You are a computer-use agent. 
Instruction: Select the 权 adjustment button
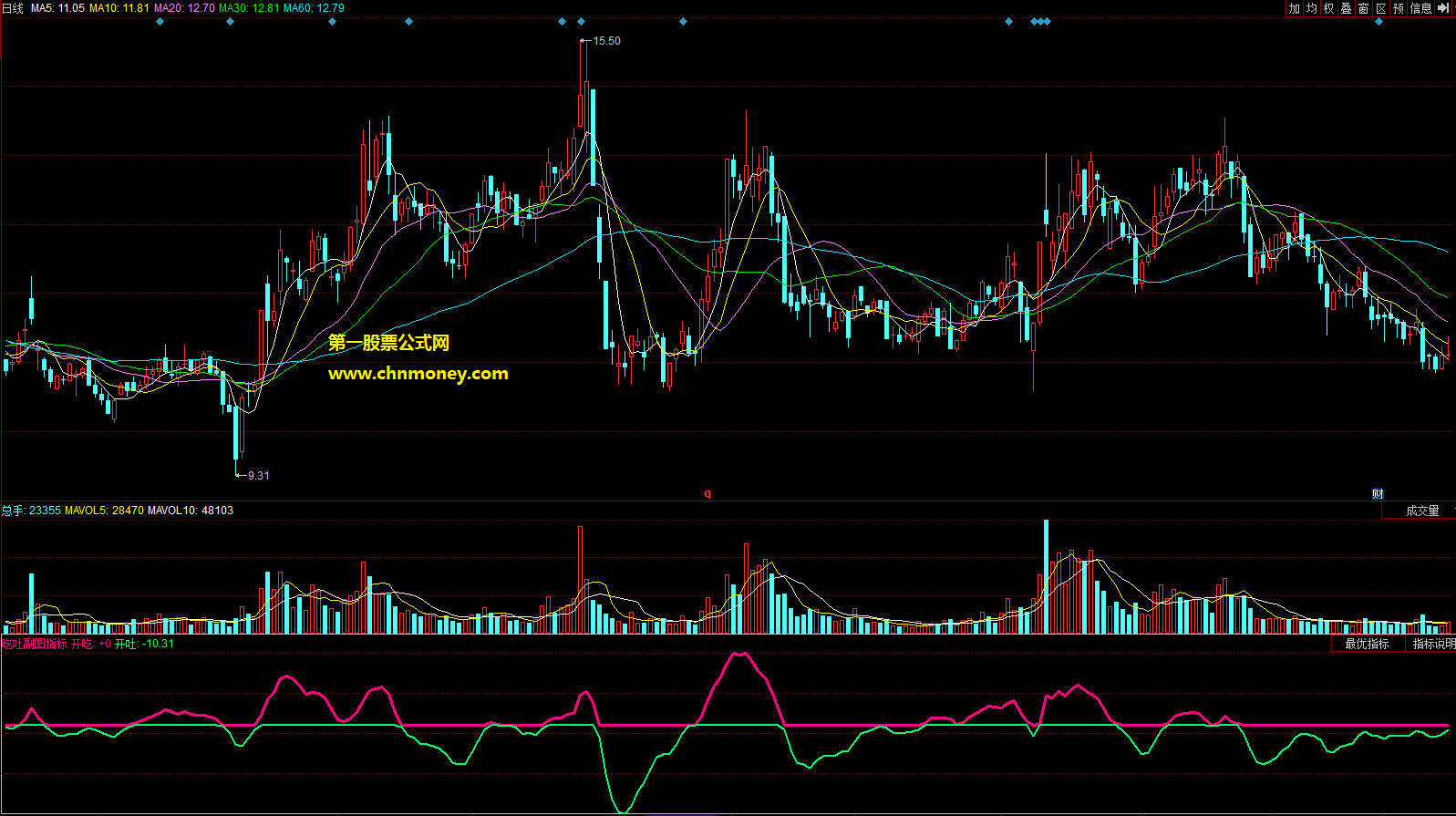[x=1328, y=8]
